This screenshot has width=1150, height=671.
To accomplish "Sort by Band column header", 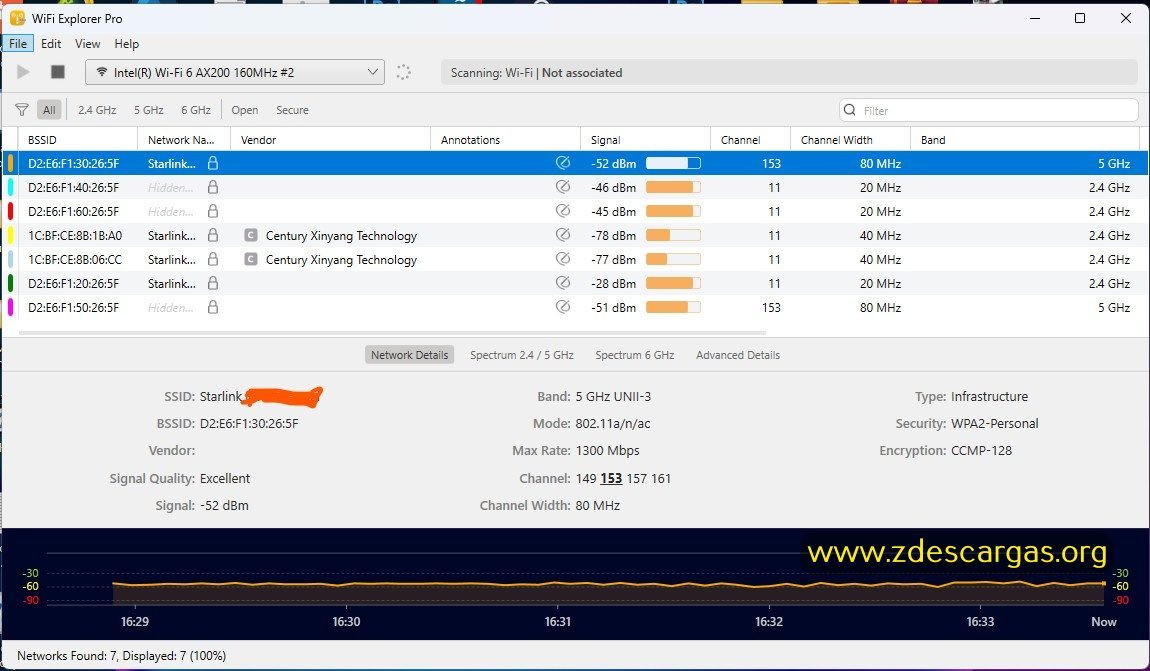I will point(1025,139).
